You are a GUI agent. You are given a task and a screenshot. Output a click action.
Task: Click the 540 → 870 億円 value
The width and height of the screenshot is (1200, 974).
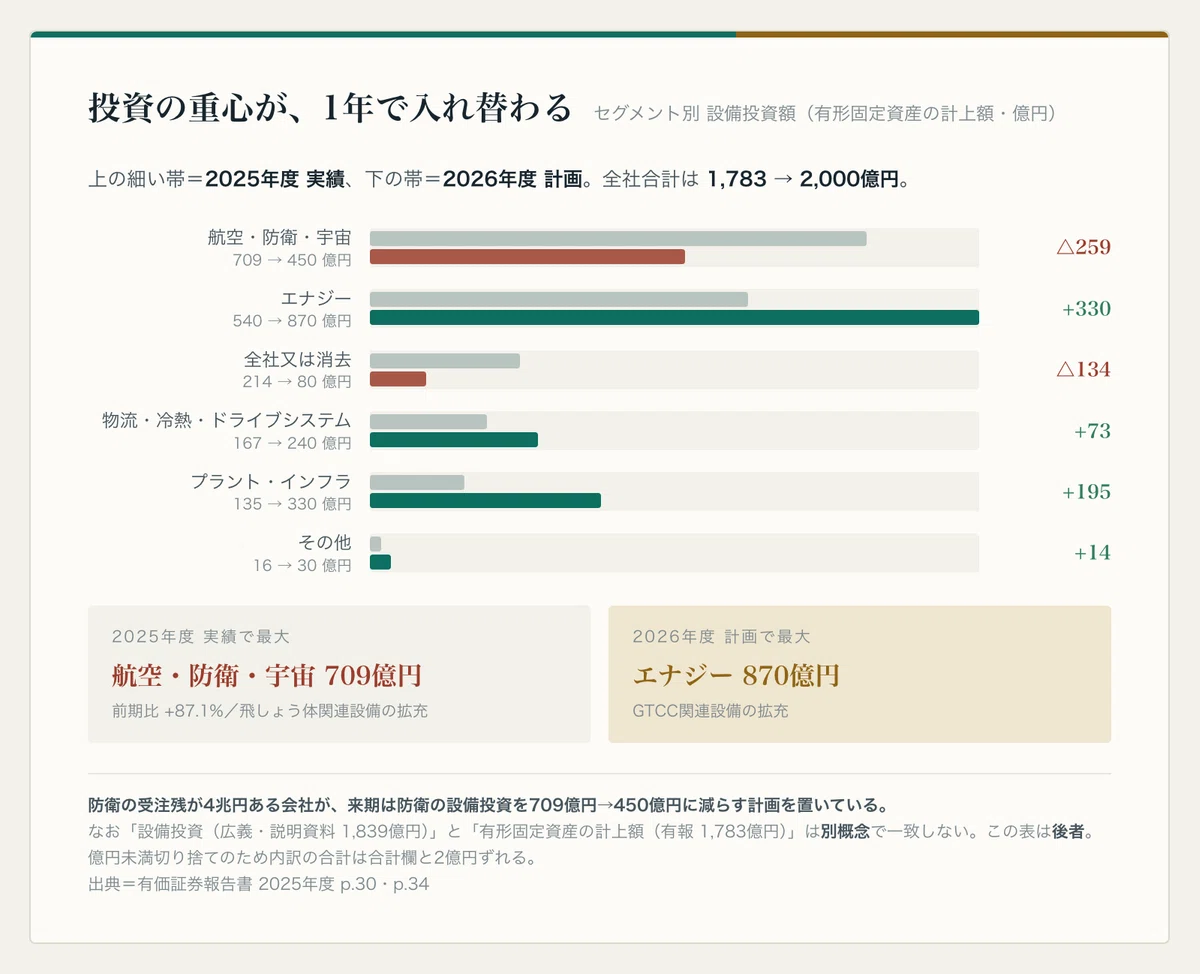point(292,321)
